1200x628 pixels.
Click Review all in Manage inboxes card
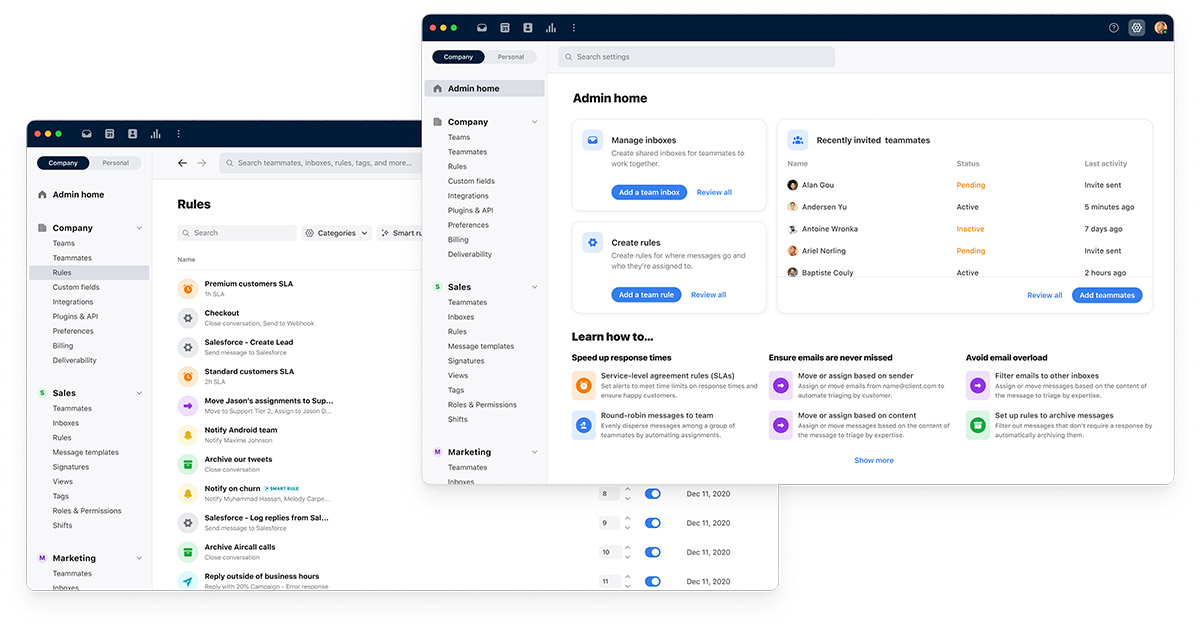[x=714, y=192]
